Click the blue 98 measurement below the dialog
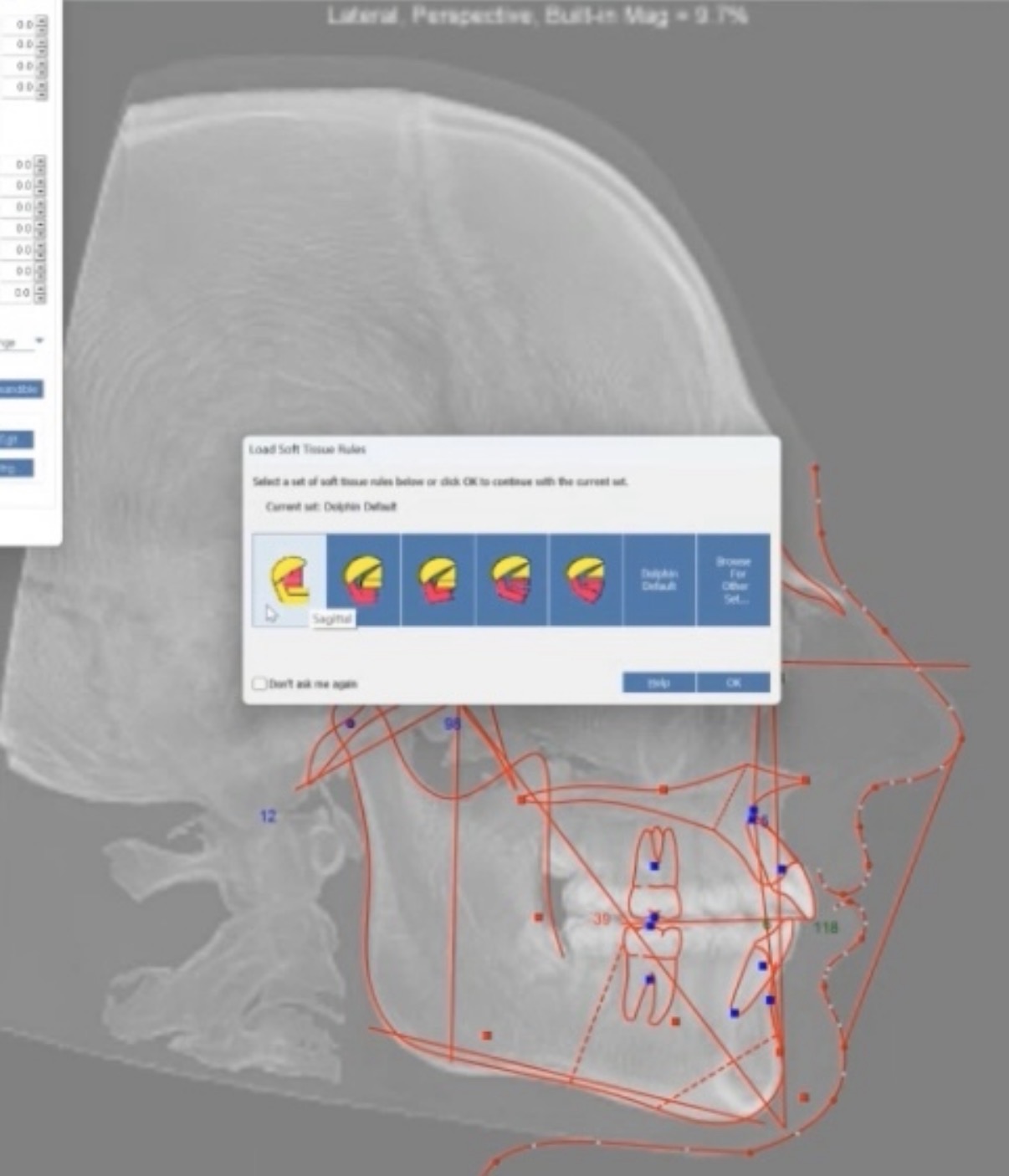The height and width of the screenshot is (1176, 1009). (x=453, y=723)
